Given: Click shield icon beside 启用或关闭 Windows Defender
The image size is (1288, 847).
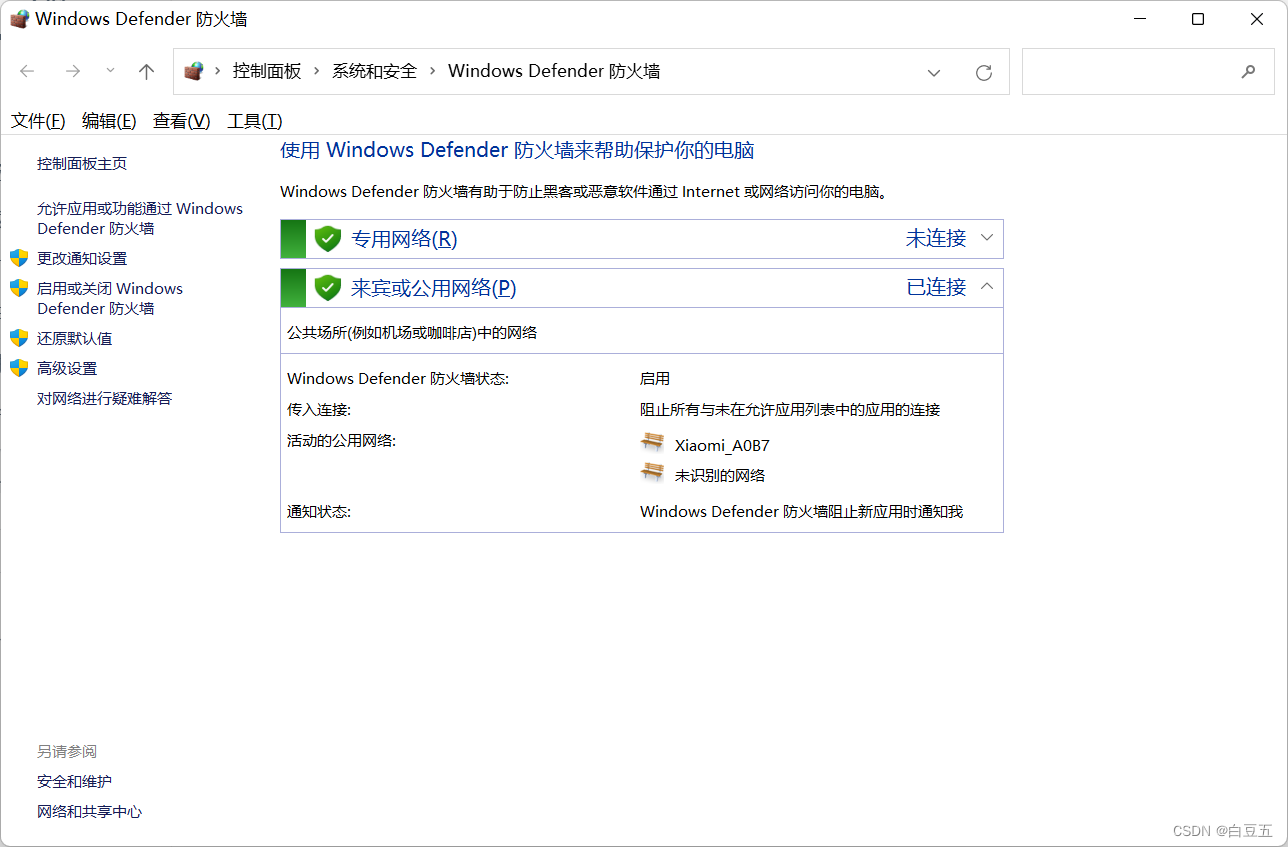Looking at the screenshot, I should click(19, 288).
